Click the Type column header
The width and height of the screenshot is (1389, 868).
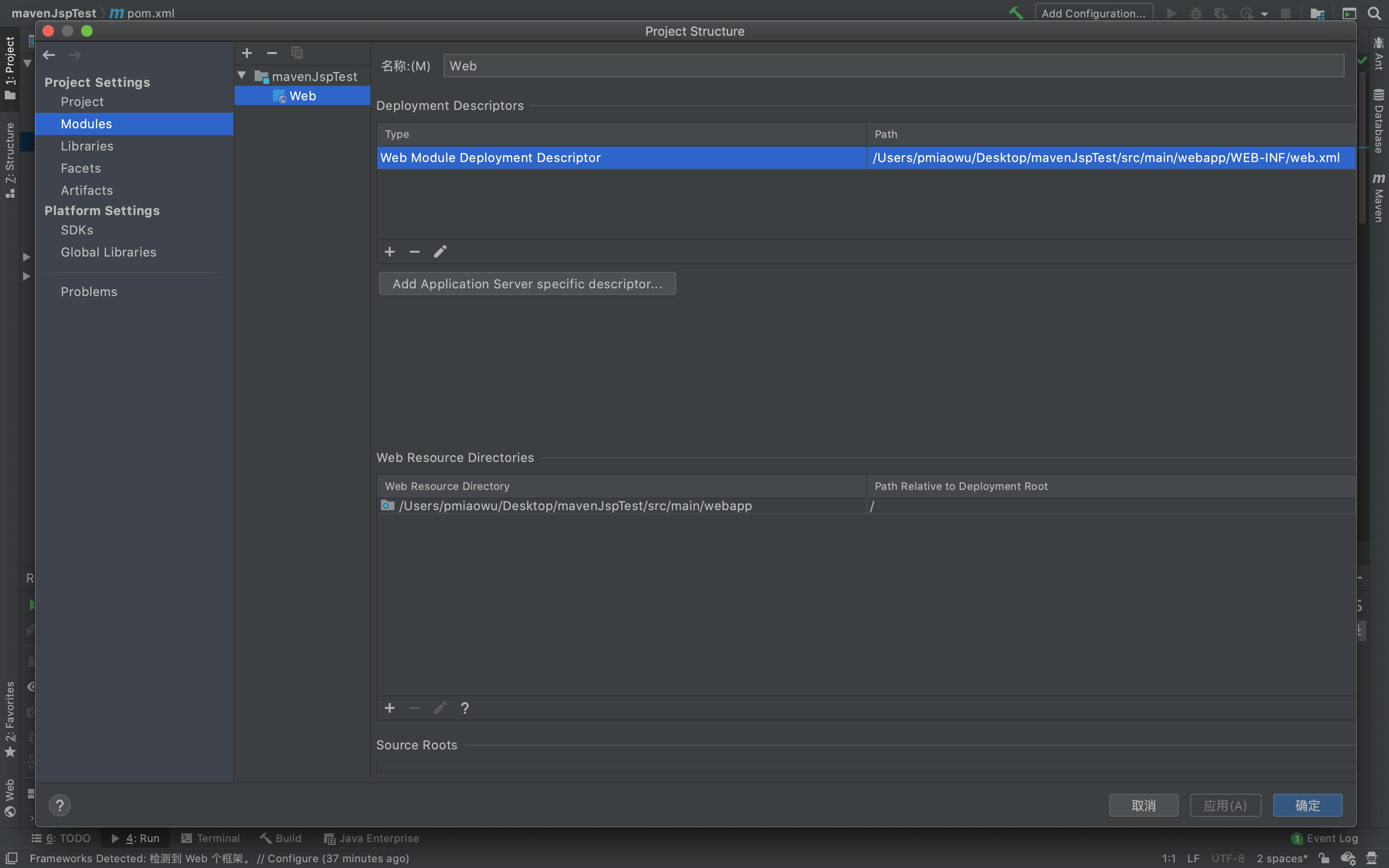(621, 135)
